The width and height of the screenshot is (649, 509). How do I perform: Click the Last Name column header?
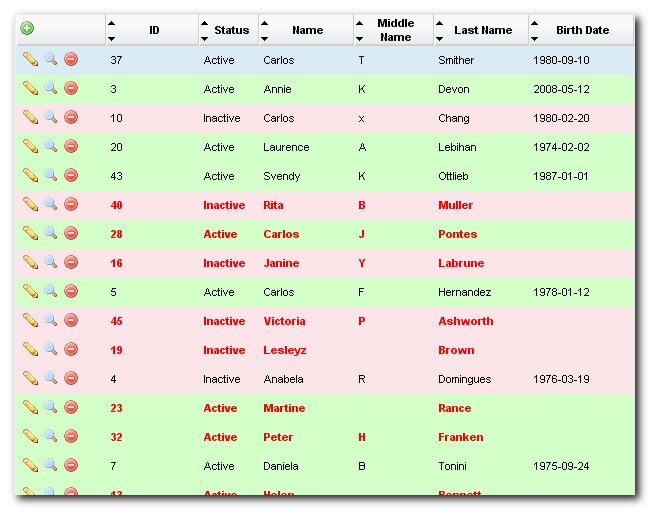click(x=483, y=30)
